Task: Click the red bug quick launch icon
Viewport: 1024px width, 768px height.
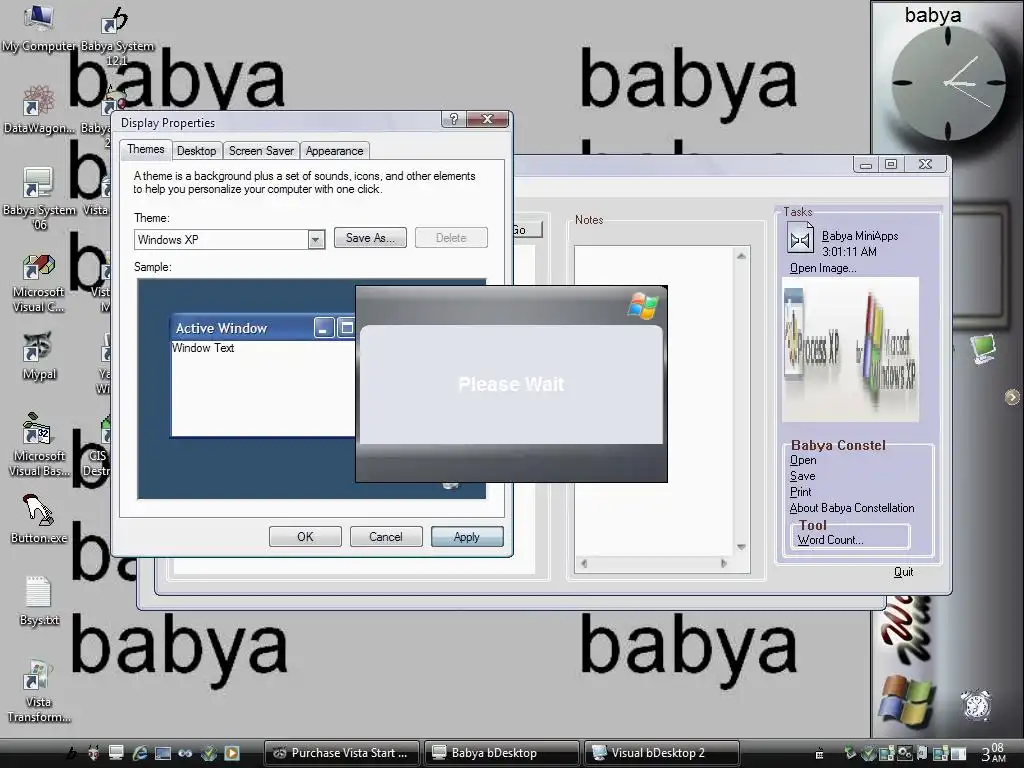Action: pos(93,753)
